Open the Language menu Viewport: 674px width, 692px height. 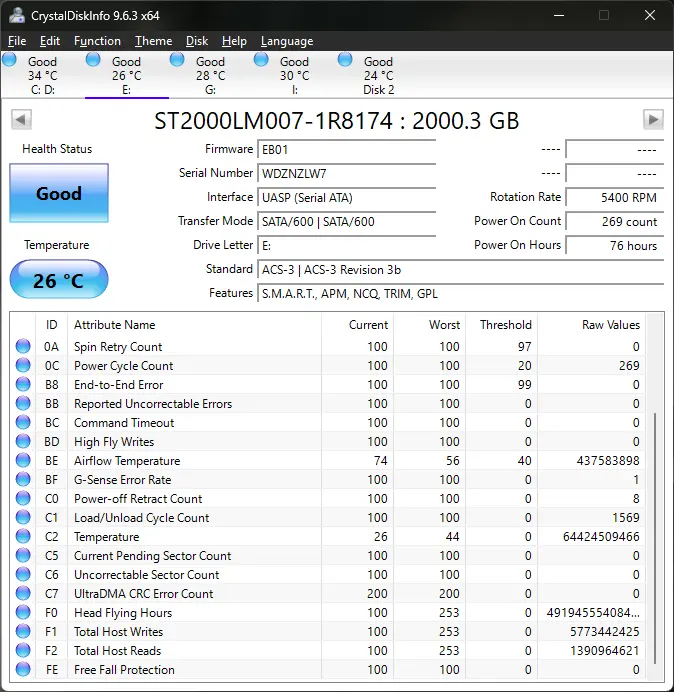[287, 41]
